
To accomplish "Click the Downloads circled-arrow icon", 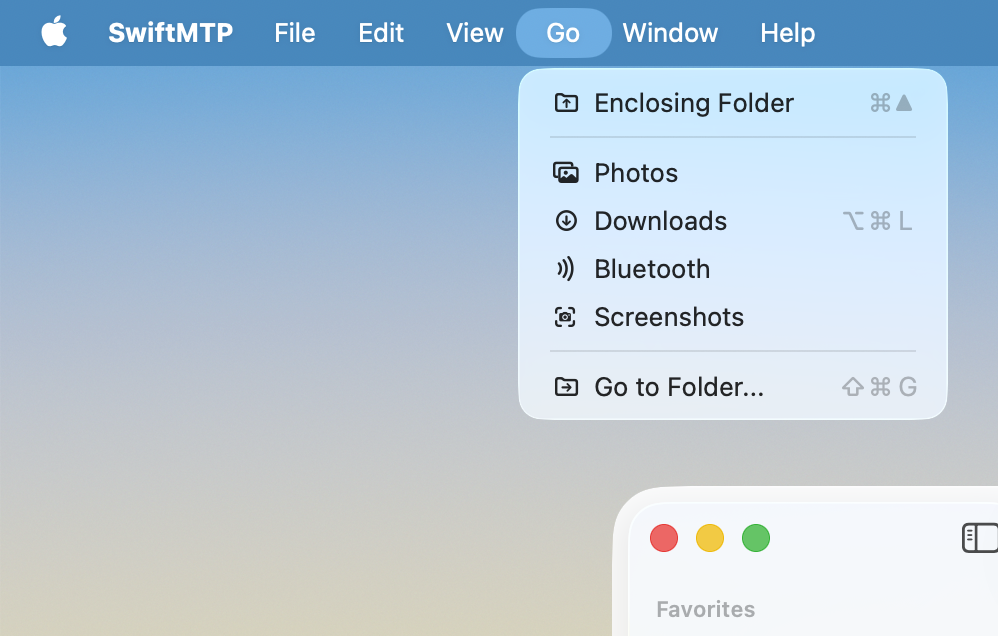I will pos(566,221).
